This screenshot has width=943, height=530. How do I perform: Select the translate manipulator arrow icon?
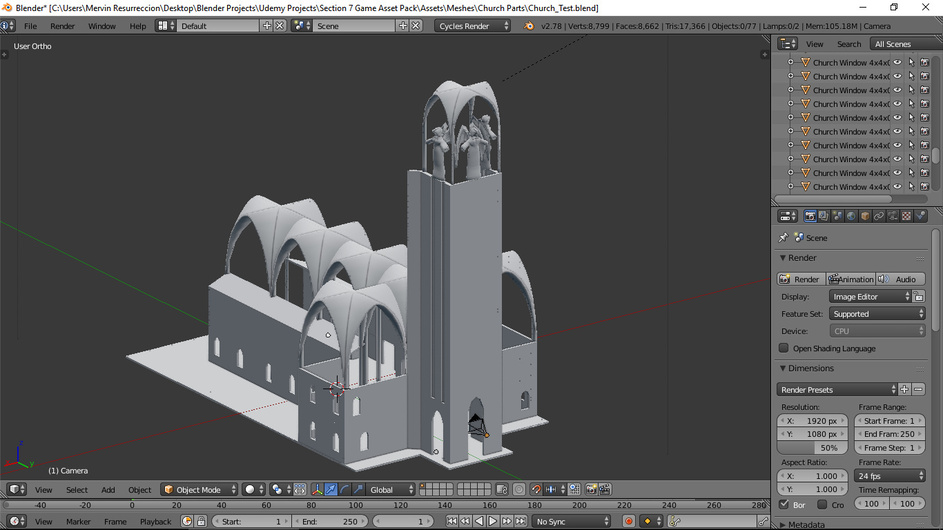331,490
